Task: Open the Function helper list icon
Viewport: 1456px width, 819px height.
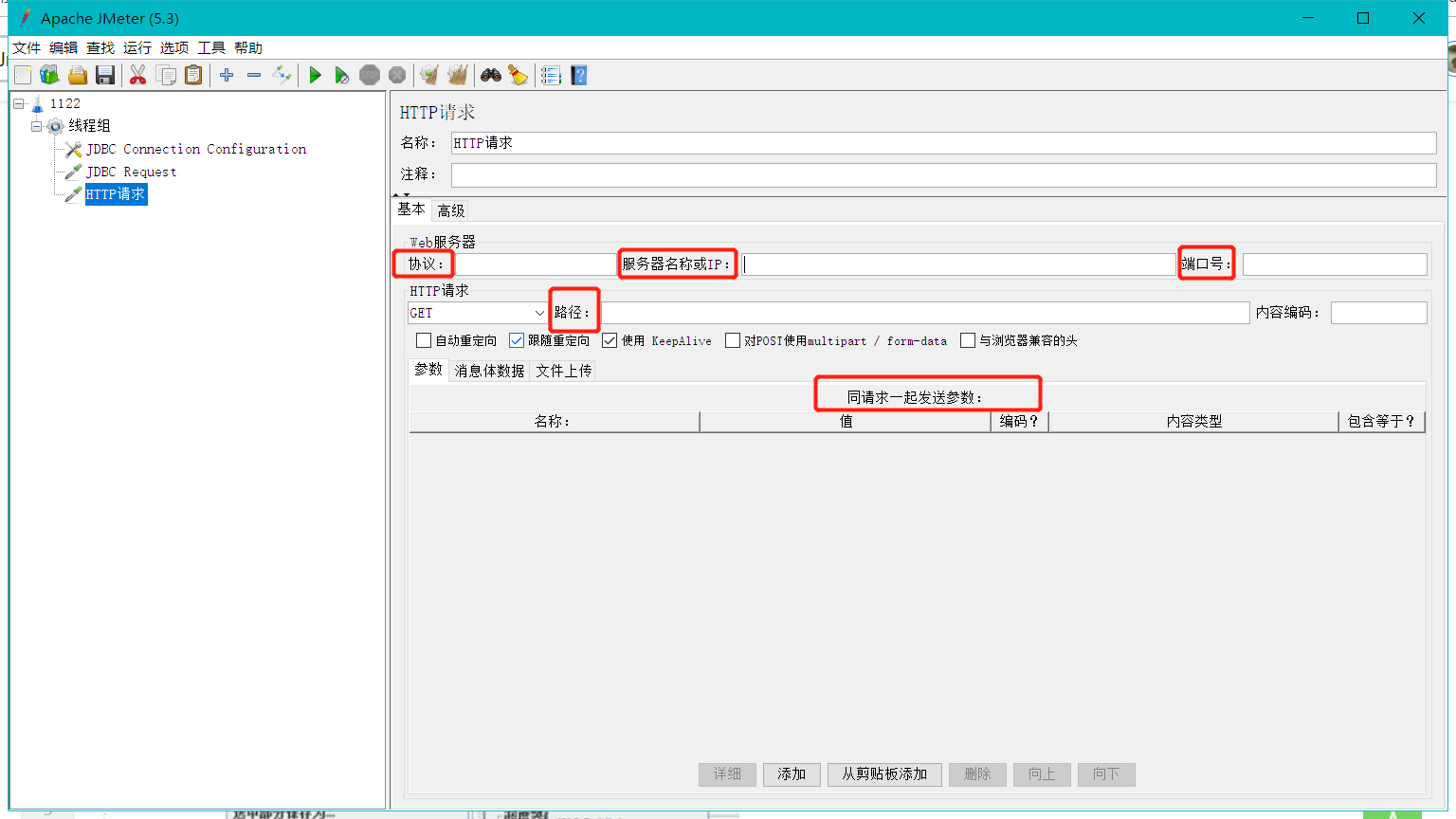Action: point(551,75)
